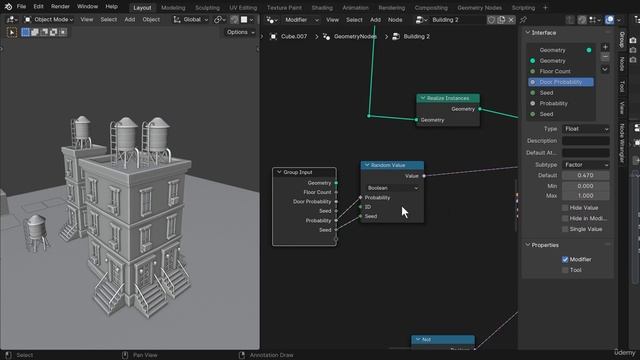The width and height of the screenshot is (640, 360).
Task: Enable the Hide in Modifier checkbox
Action: coord(565,218)
